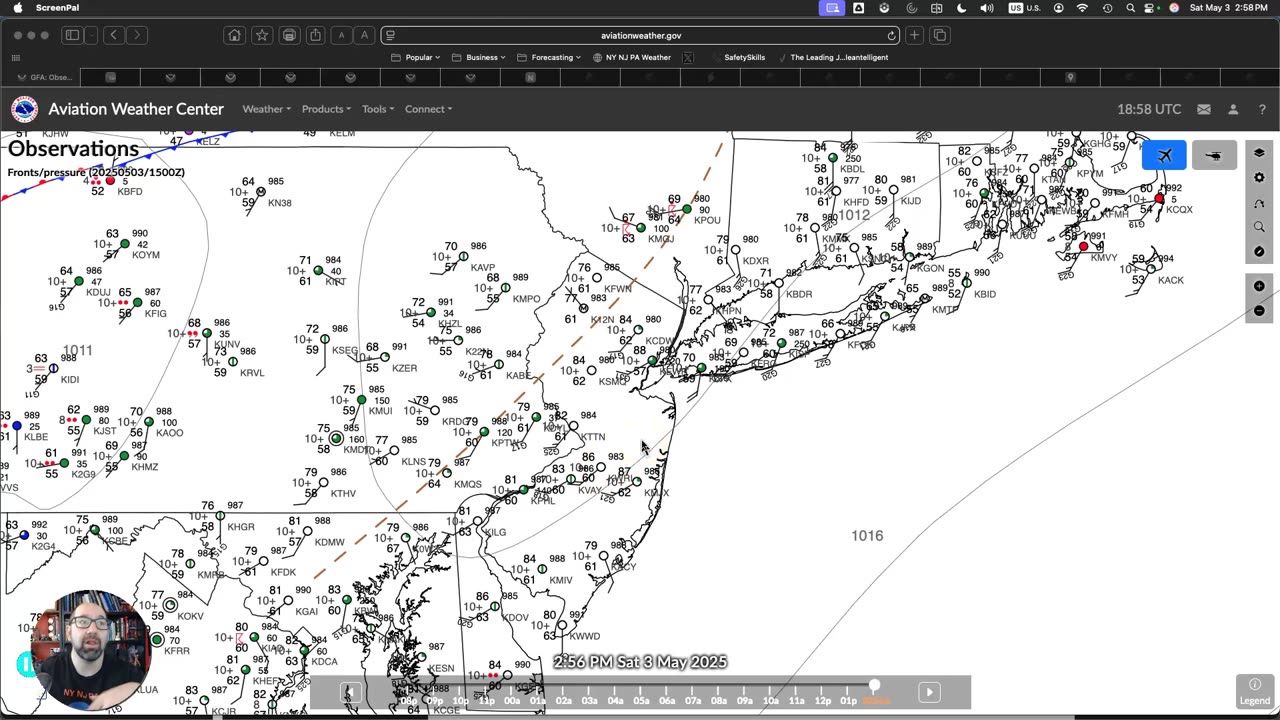1280x720 pixels.
Task: Open the help question mark icon
Action: point(1262,109)
